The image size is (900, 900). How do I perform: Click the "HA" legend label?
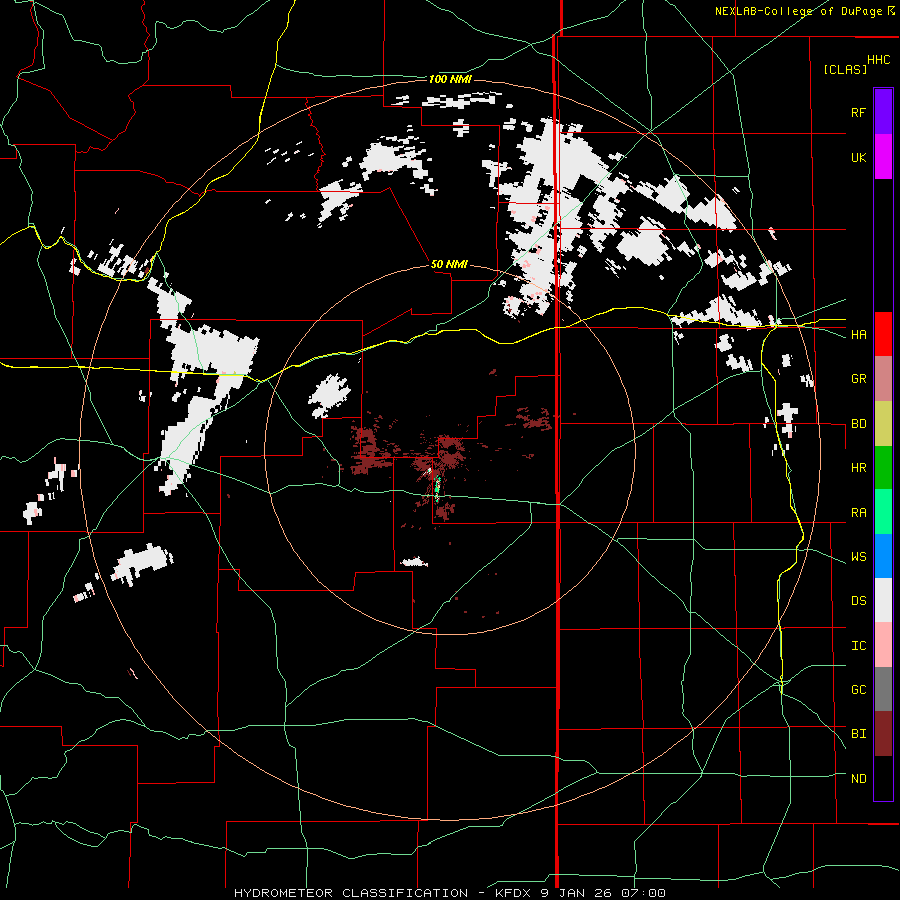tap(858, 334)
